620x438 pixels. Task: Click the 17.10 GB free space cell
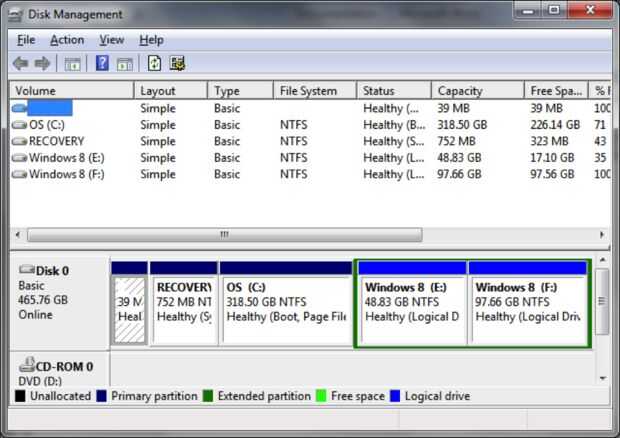point(552,158)
